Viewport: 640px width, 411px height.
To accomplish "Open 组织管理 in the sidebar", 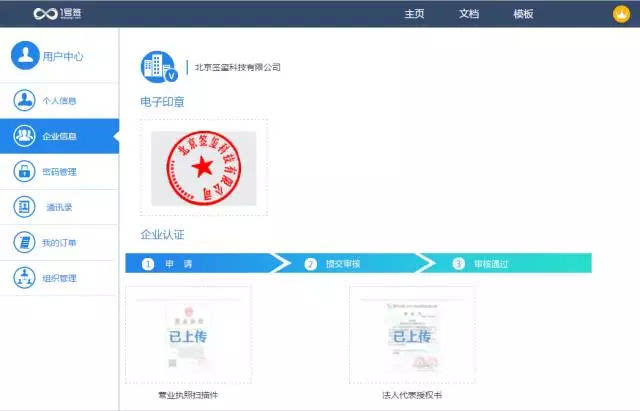I will [60, 278].
